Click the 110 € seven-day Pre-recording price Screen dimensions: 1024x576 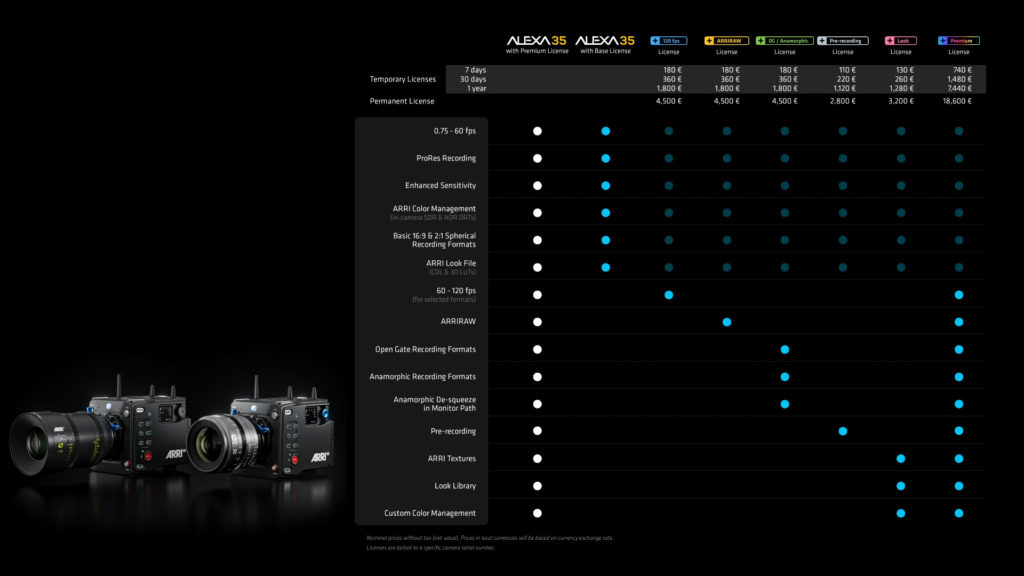pyautogui.click(x=847, y=70)
